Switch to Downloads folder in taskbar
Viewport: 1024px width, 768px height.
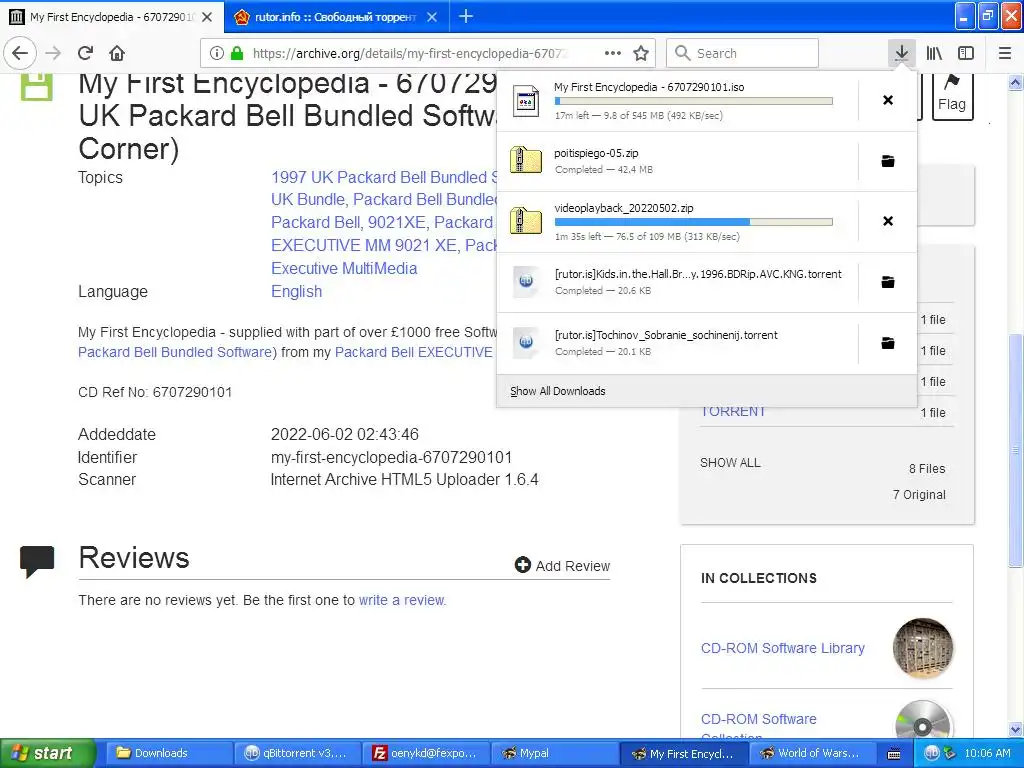167,753
